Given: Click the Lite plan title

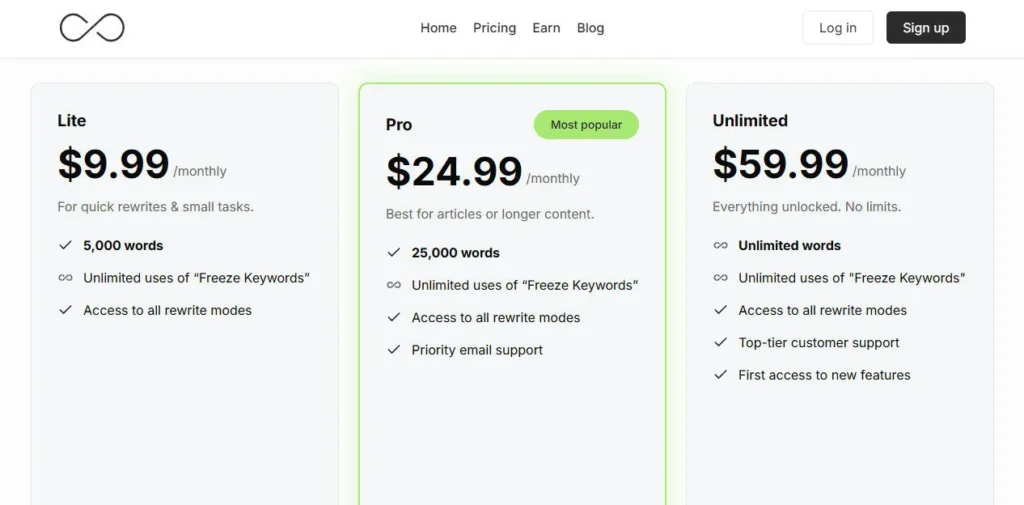Looking at the screenshot, I should (72, 120).
